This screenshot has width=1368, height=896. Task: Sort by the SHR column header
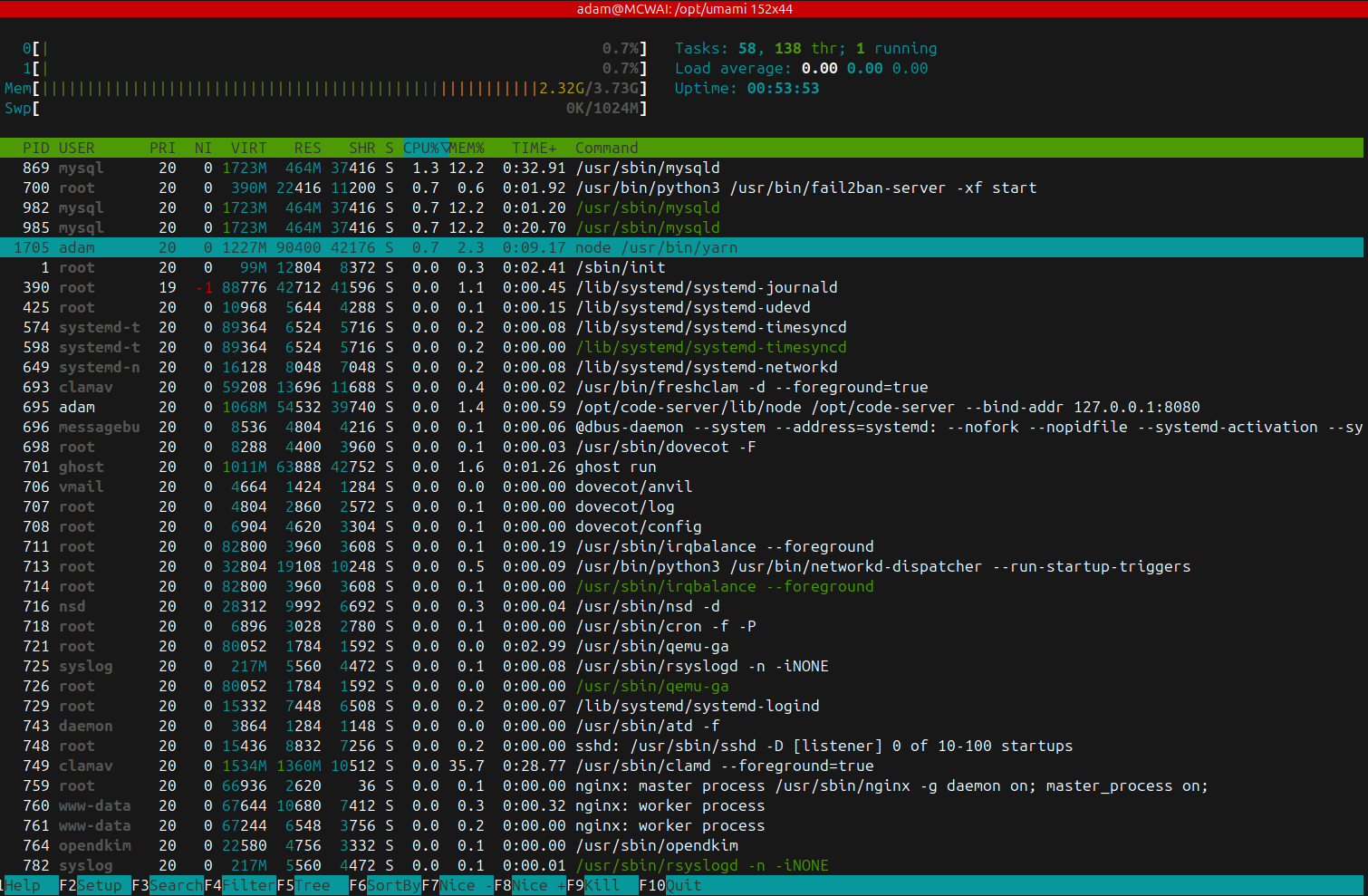click(362, 148)
